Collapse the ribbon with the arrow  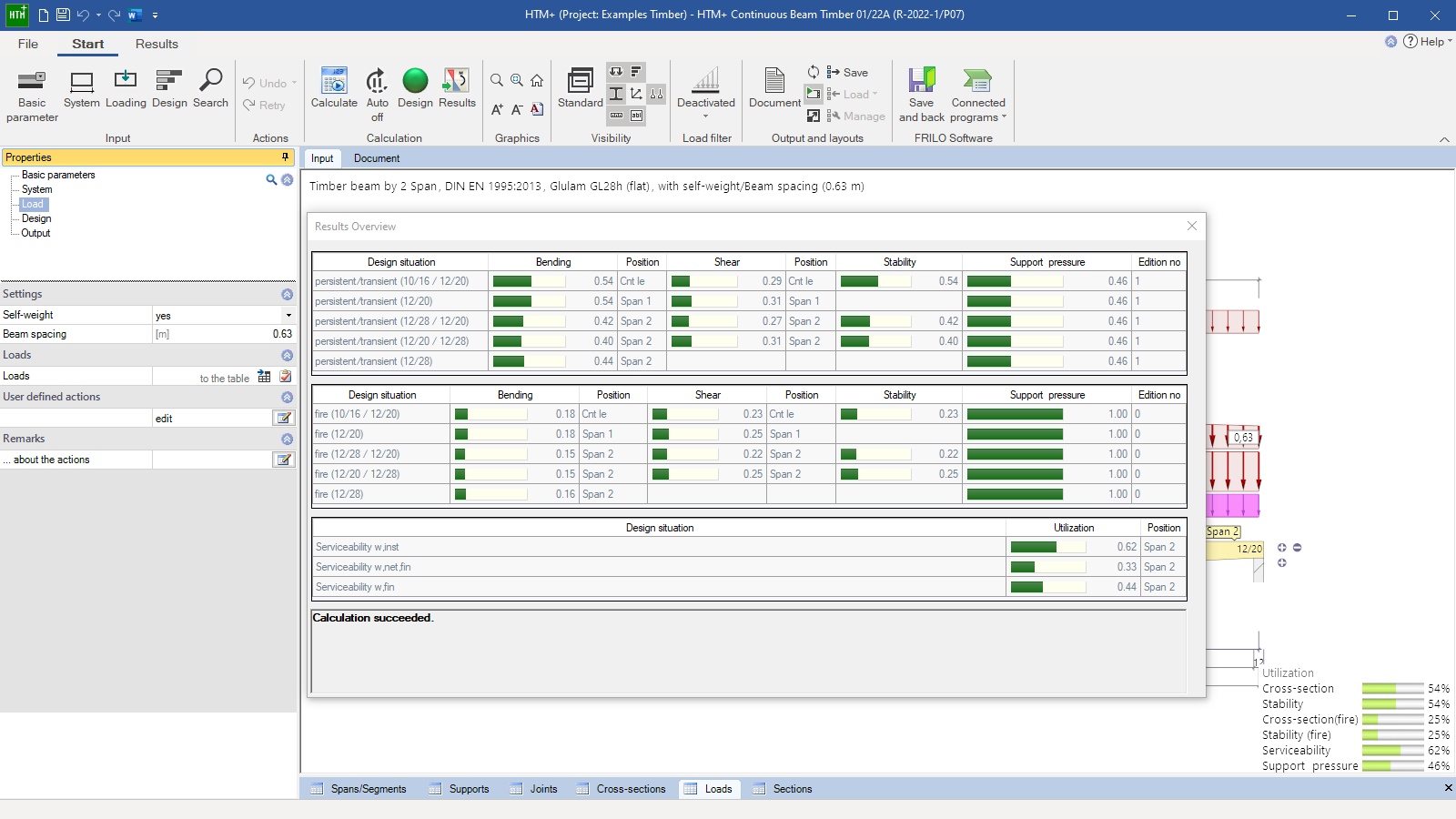tap(1444, 139)
